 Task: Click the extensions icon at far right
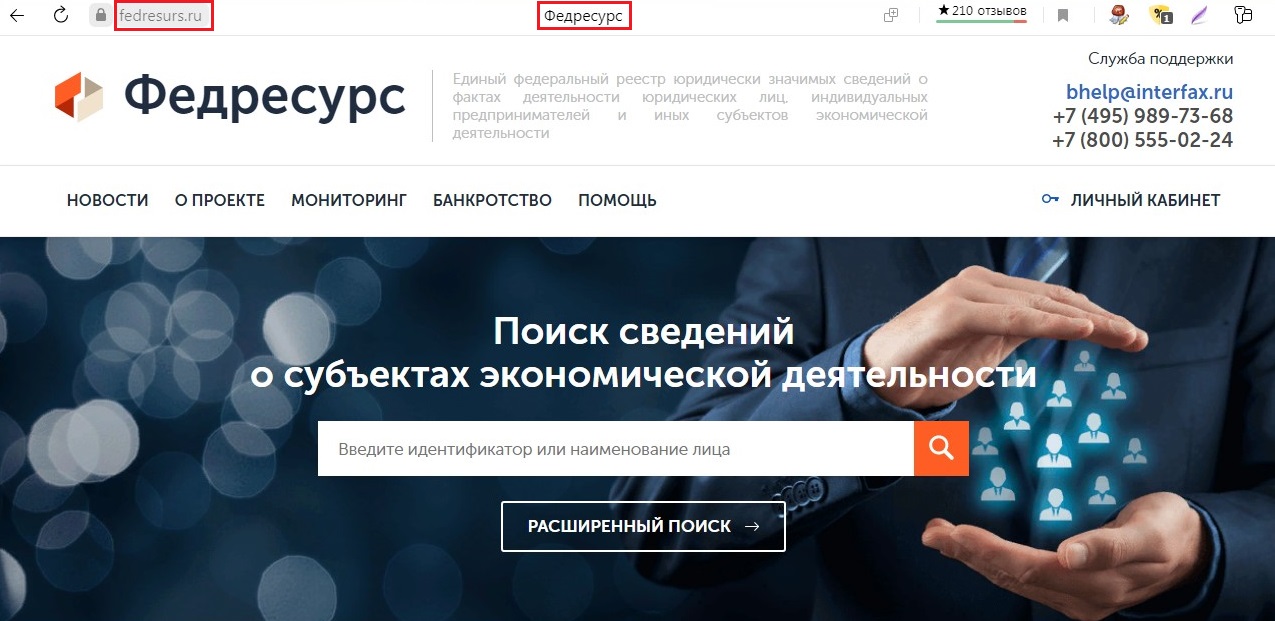[1243, 15]
